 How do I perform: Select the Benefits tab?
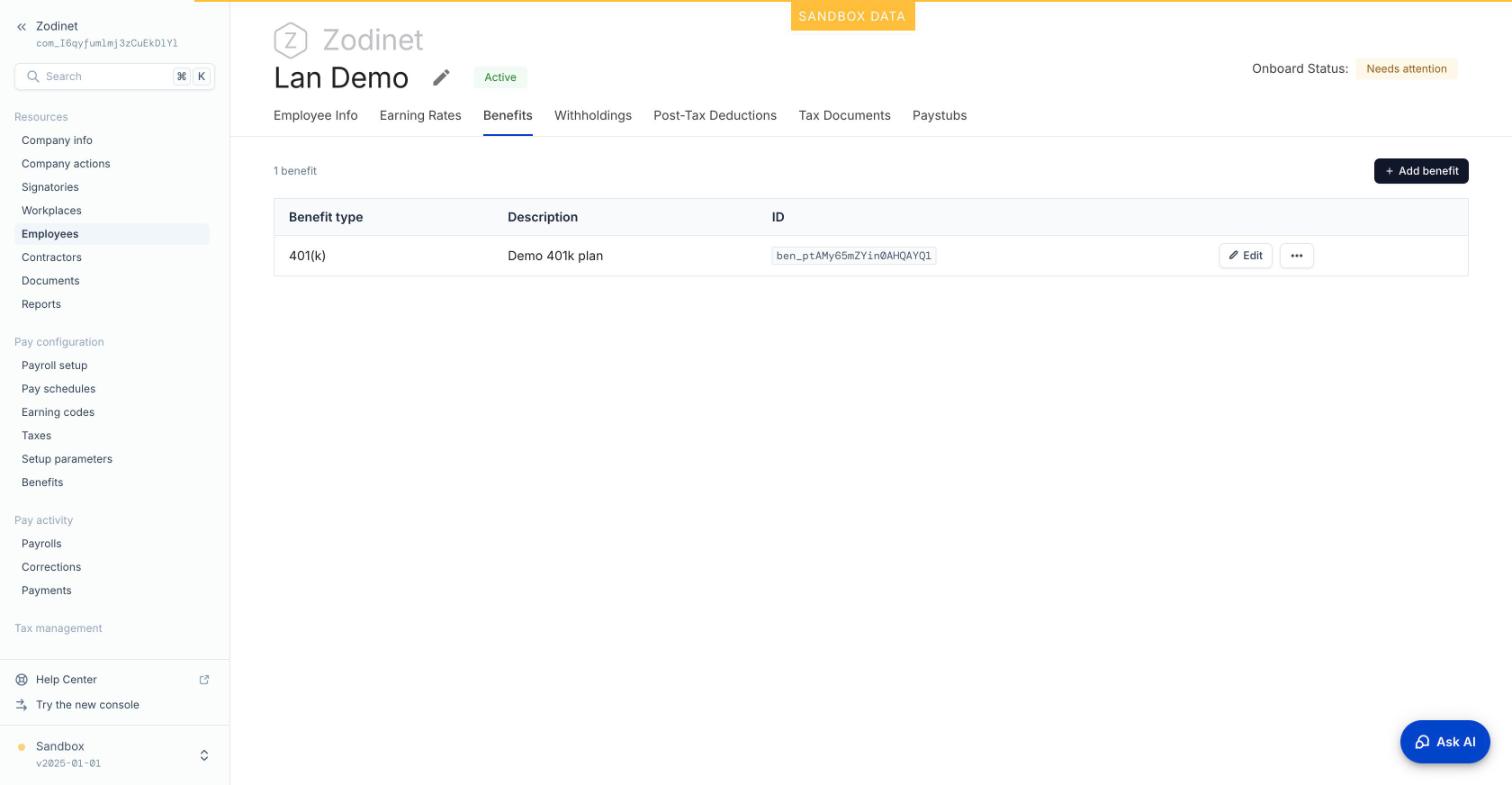point(507,116)
